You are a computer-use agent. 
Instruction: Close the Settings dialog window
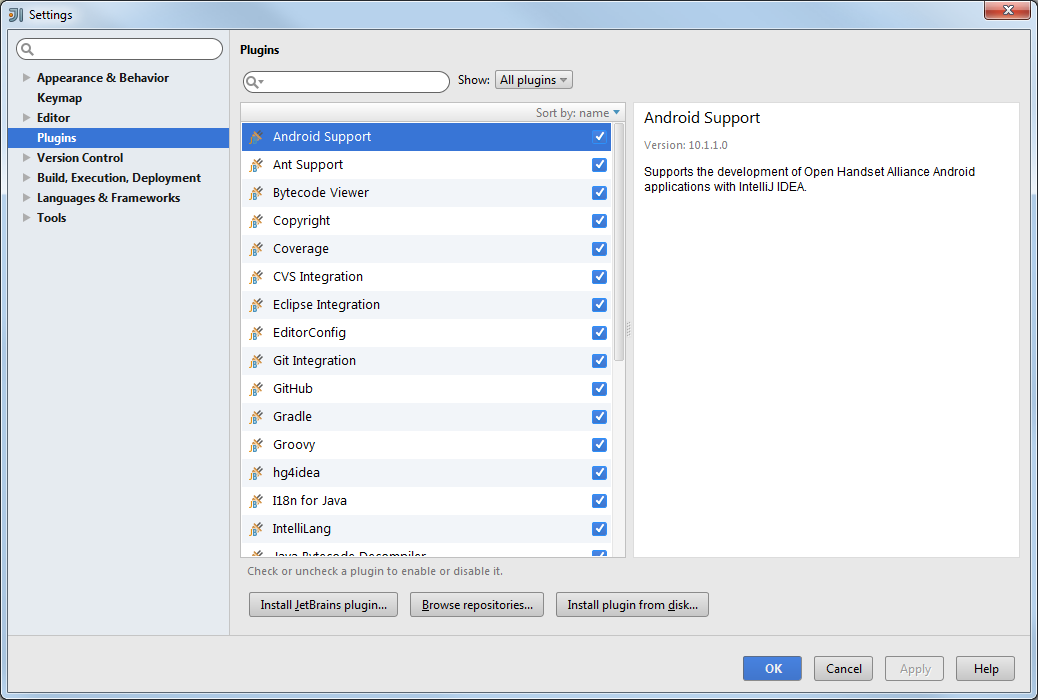(x=1008, y=10)
